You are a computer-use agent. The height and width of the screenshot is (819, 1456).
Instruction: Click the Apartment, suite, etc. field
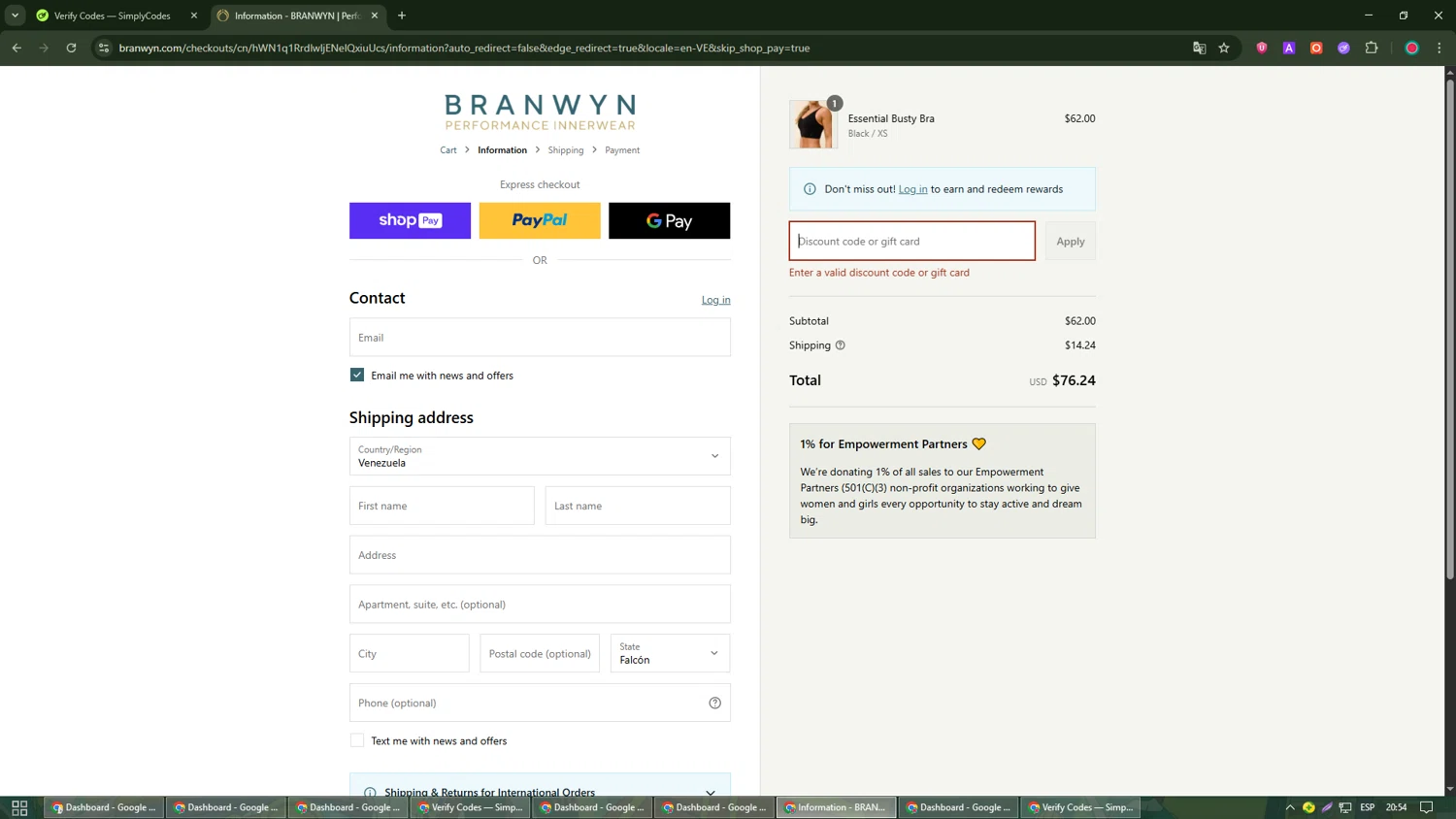[540, 604]
